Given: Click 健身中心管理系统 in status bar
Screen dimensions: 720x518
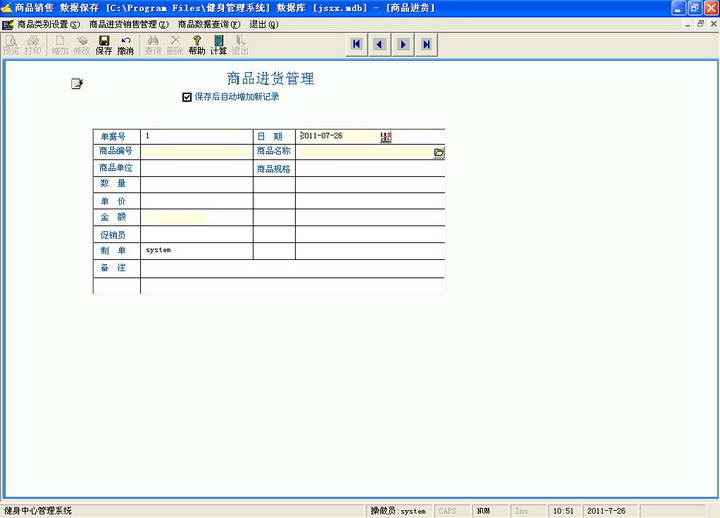Looking at the screenshot, I should pos(38,511).
